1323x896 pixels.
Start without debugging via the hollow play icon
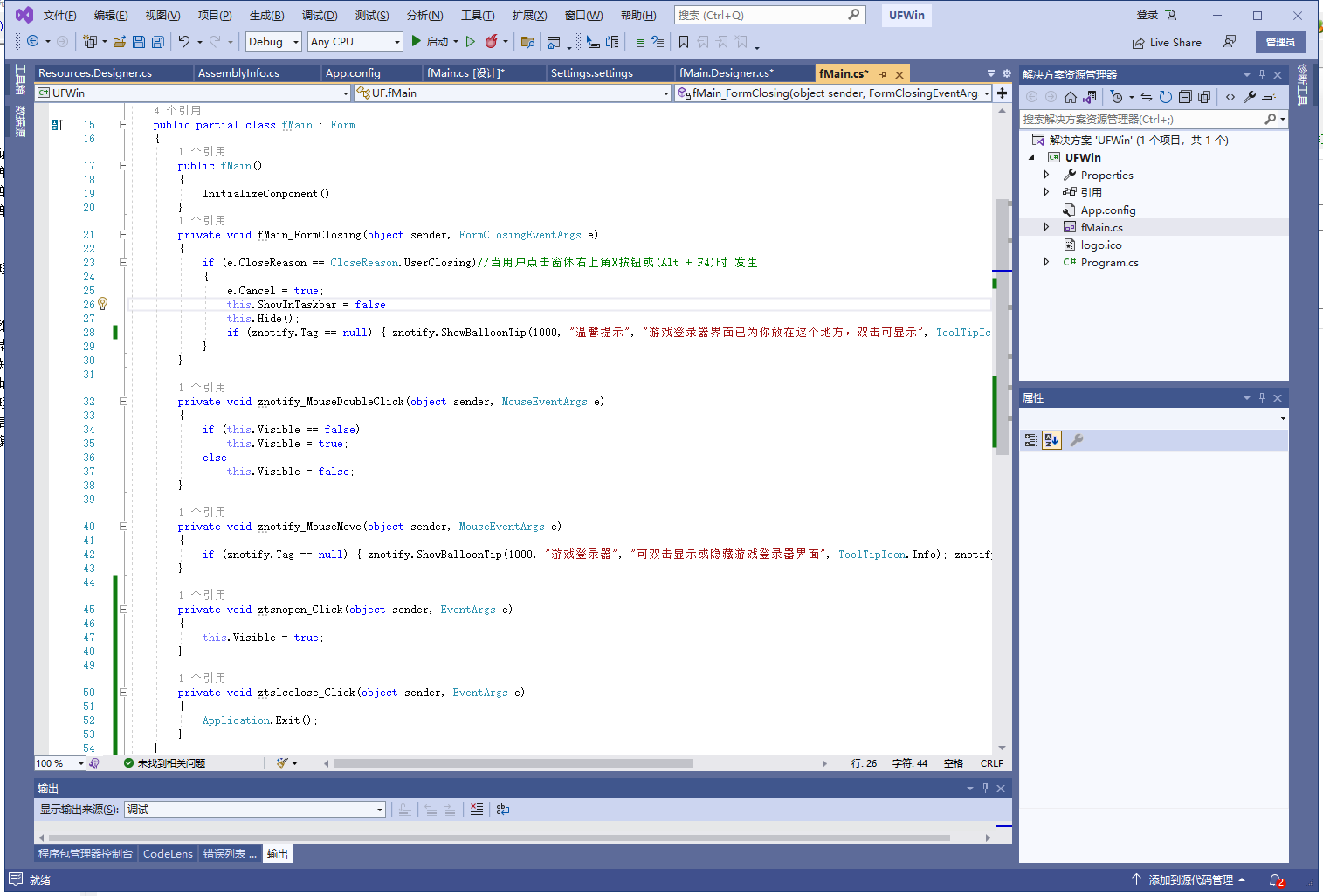click(471, 41)
